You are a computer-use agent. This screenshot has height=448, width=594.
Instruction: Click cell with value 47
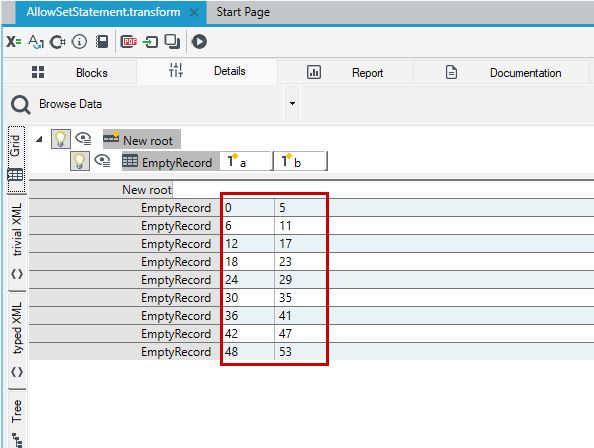(300, 334)
